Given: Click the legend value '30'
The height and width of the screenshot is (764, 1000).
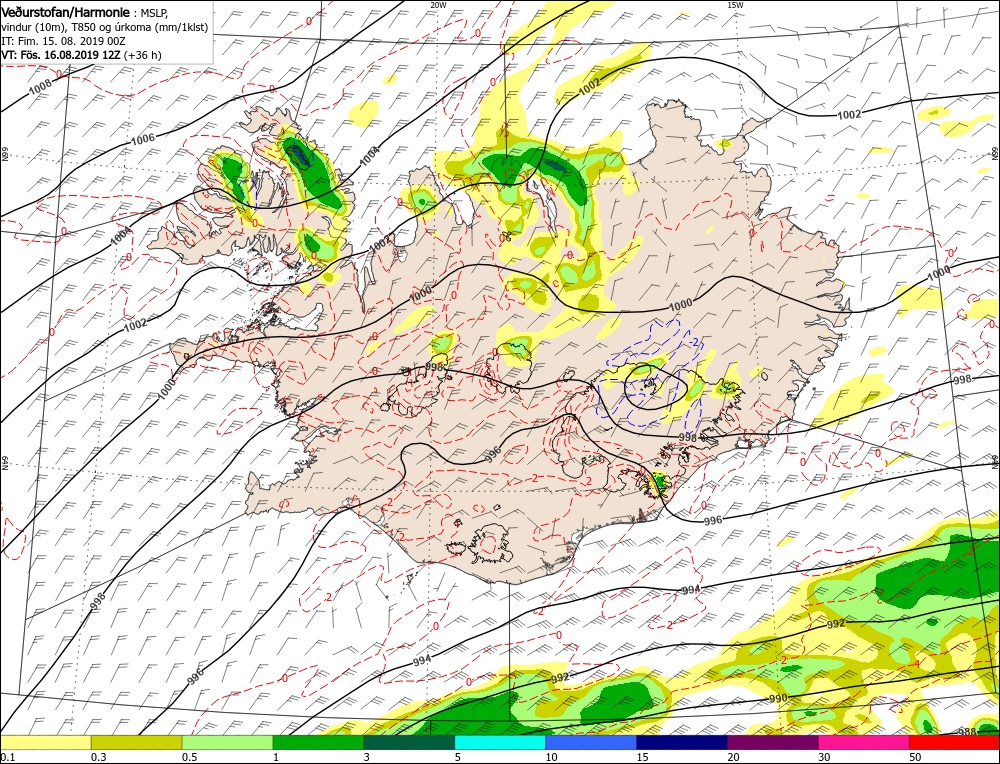Looking at the screenshot, I should (x=825, y=757).
